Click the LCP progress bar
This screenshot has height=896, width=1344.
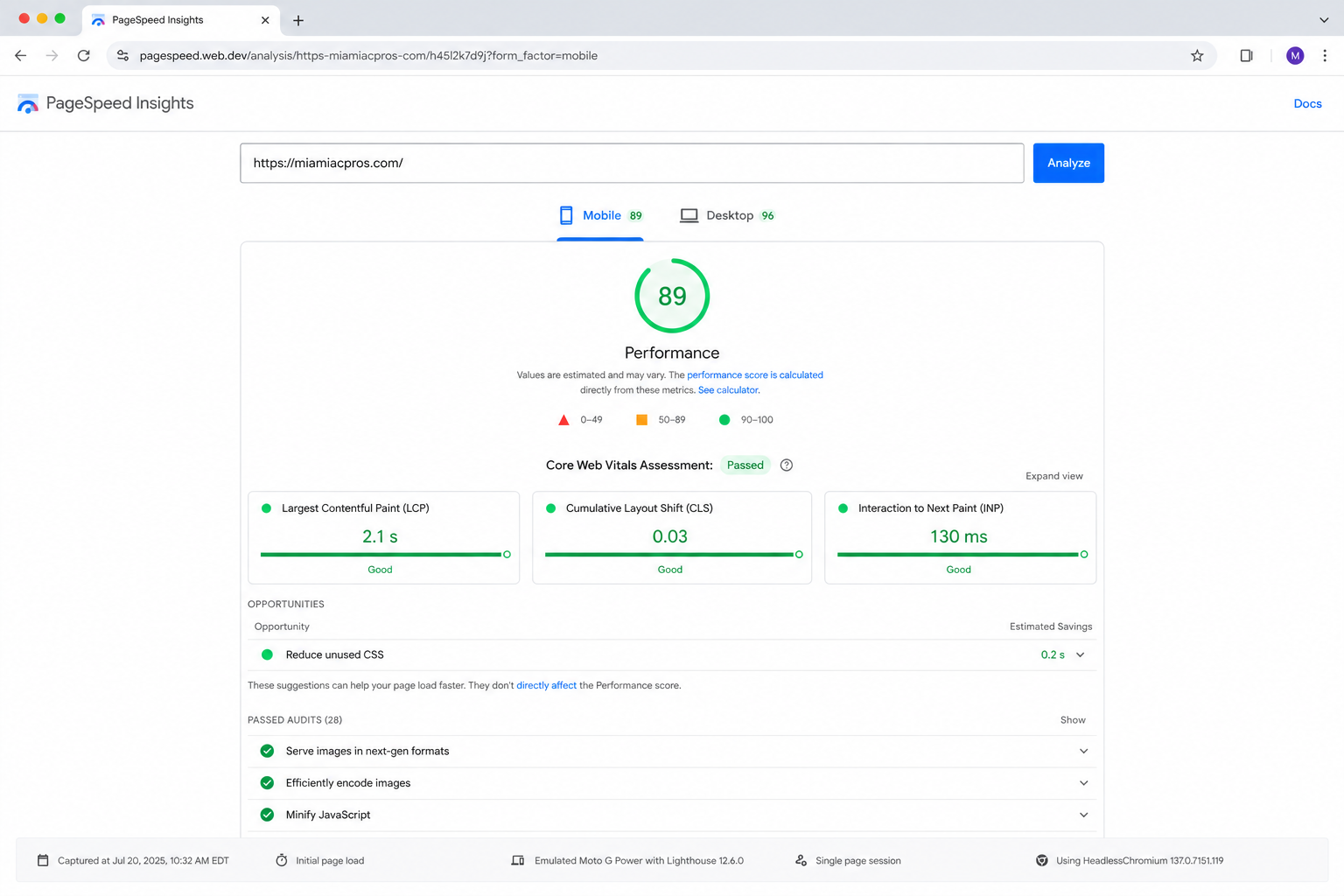coord(385,555)
